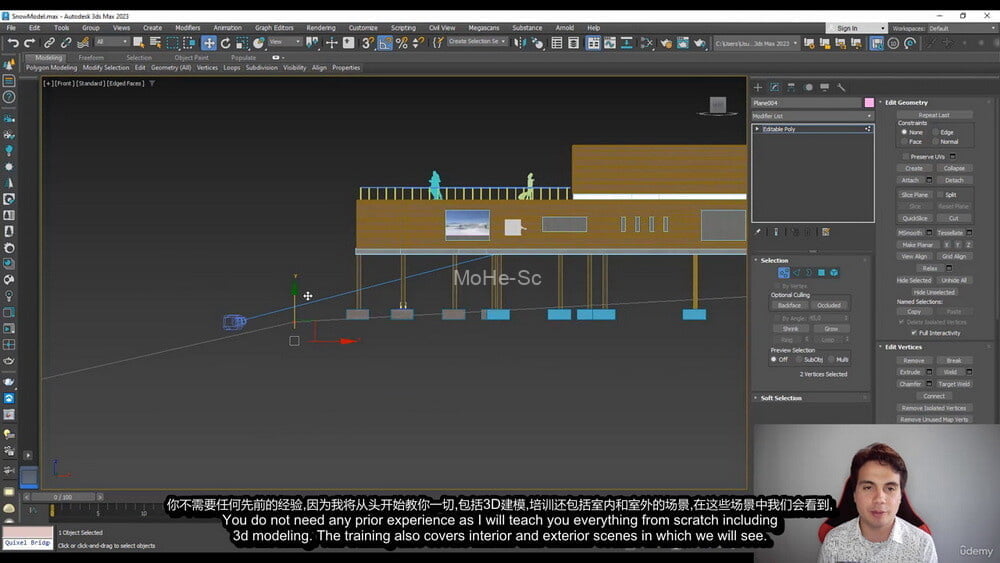Switch to the Freeform ribbon tab
1000x563 pixels.
click(x=91, y=58)
